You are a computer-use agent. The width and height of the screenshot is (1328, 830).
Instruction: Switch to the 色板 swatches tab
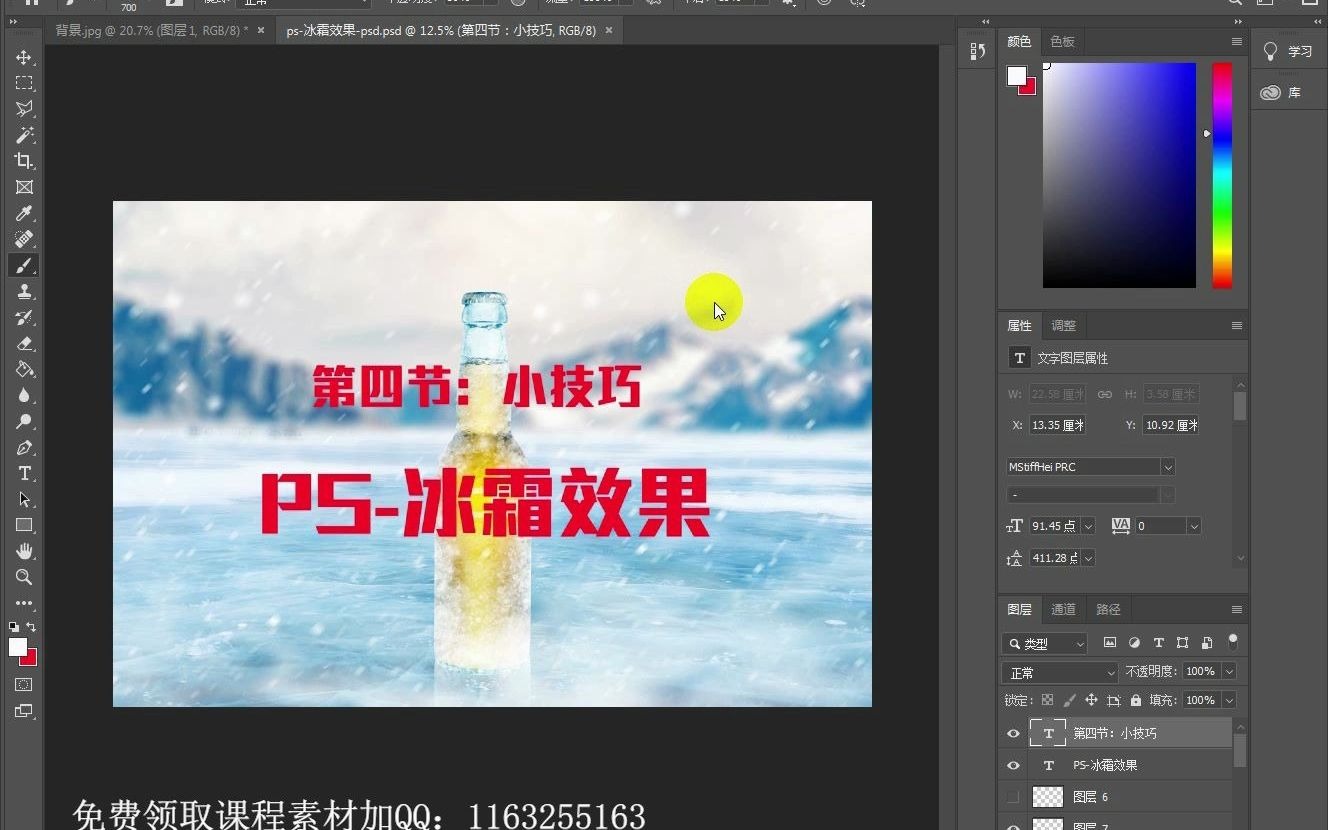point(1063,41)
